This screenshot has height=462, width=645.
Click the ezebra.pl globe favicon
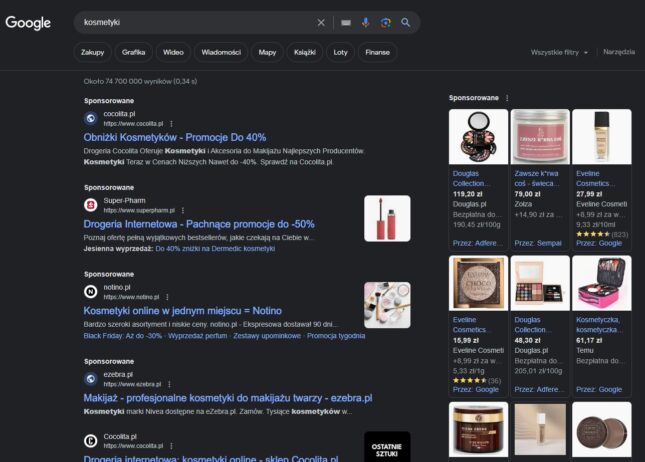(x=90, y=379)
